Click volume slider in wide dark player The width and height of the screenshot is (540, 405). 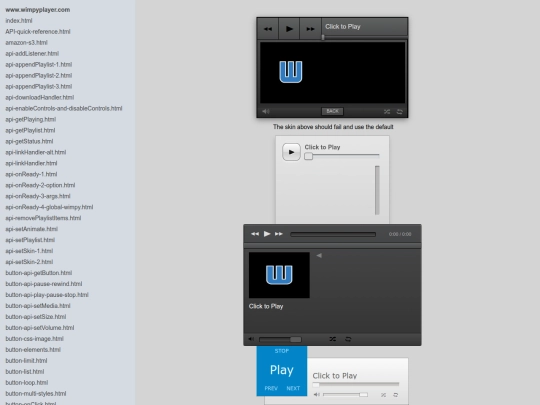[x=280, y=340]
